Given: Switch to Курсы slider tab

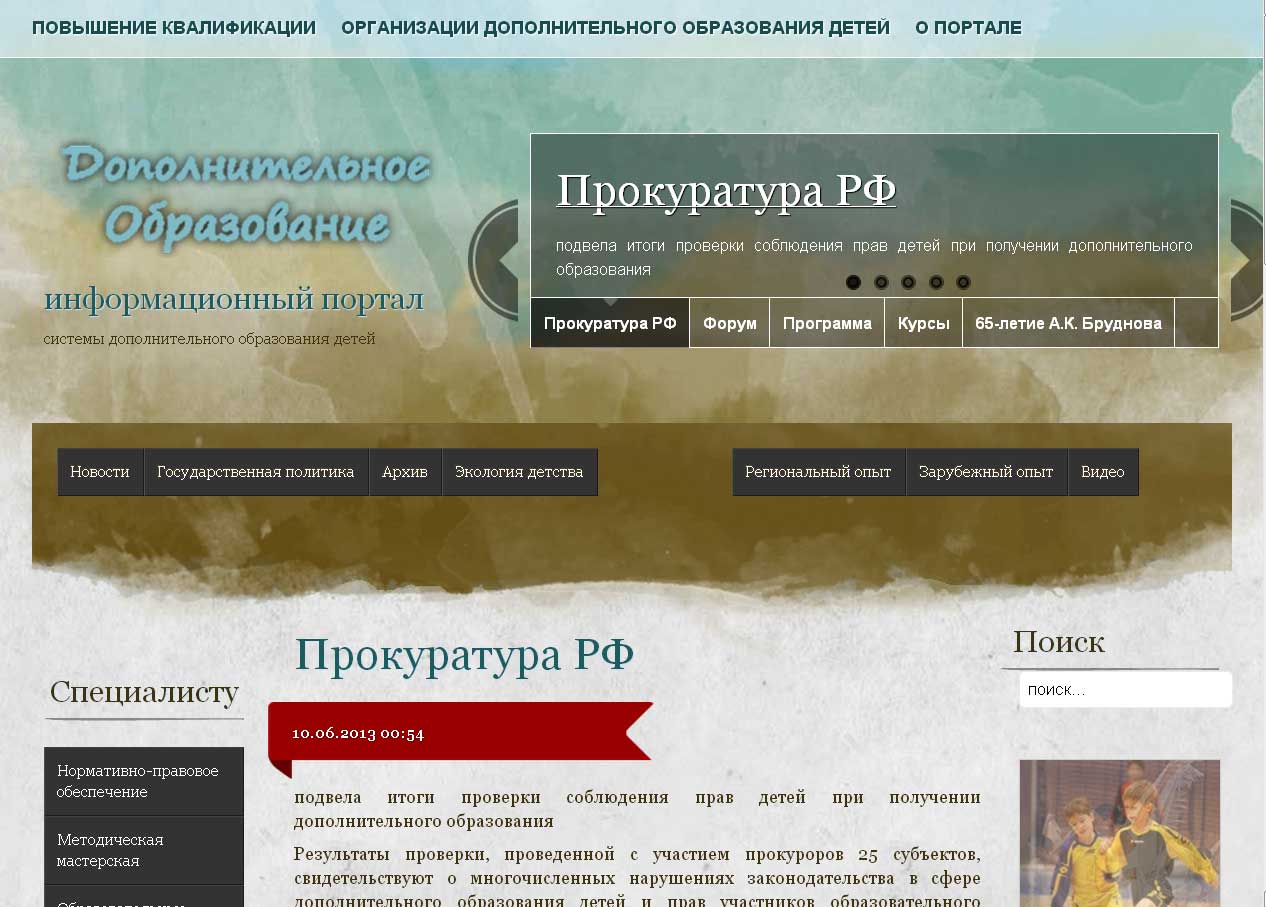Looking at the screenshot, I should coord(924,323).
